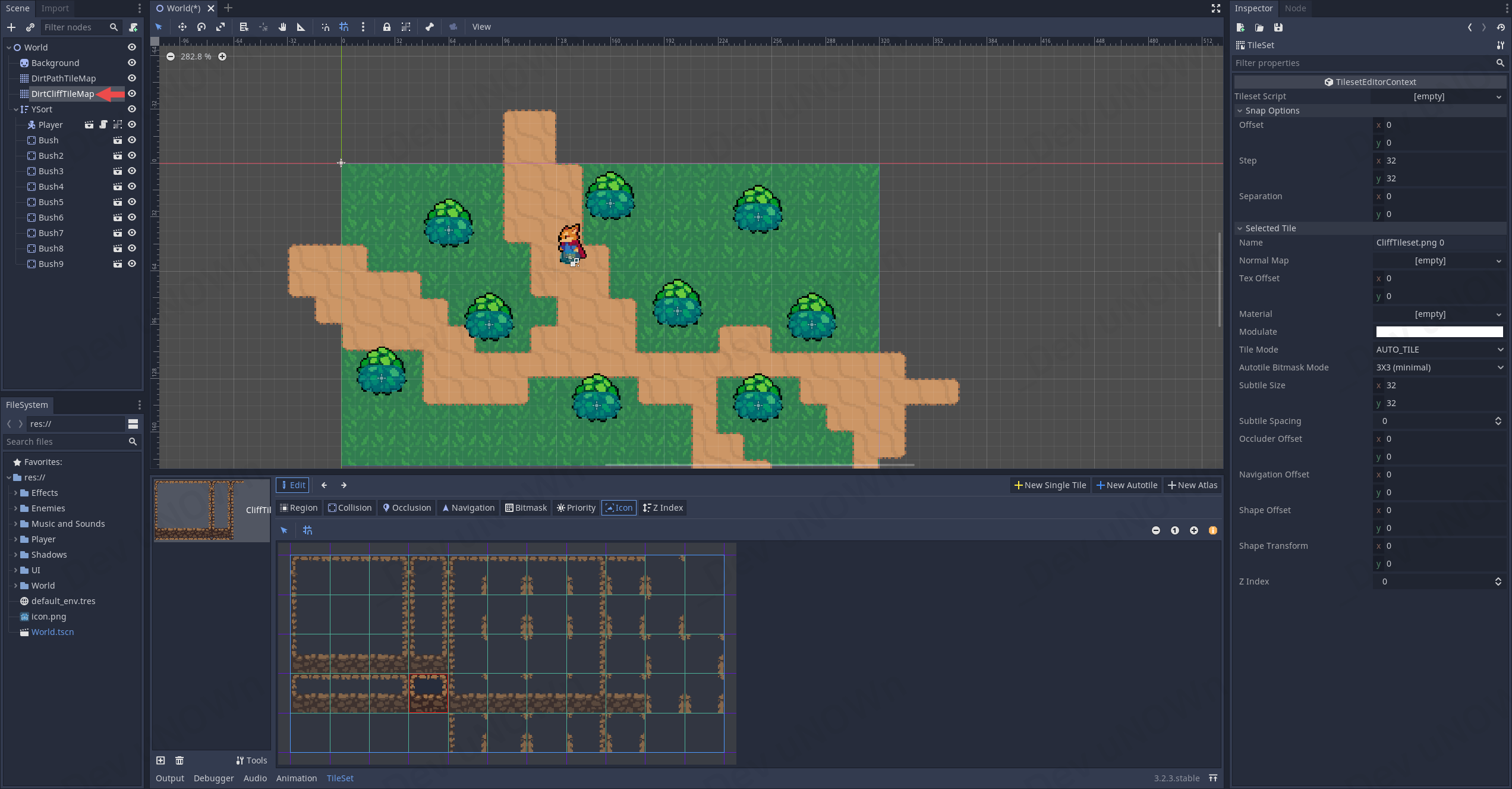Select the Pan Mode hand tool

tap(282, 27)
